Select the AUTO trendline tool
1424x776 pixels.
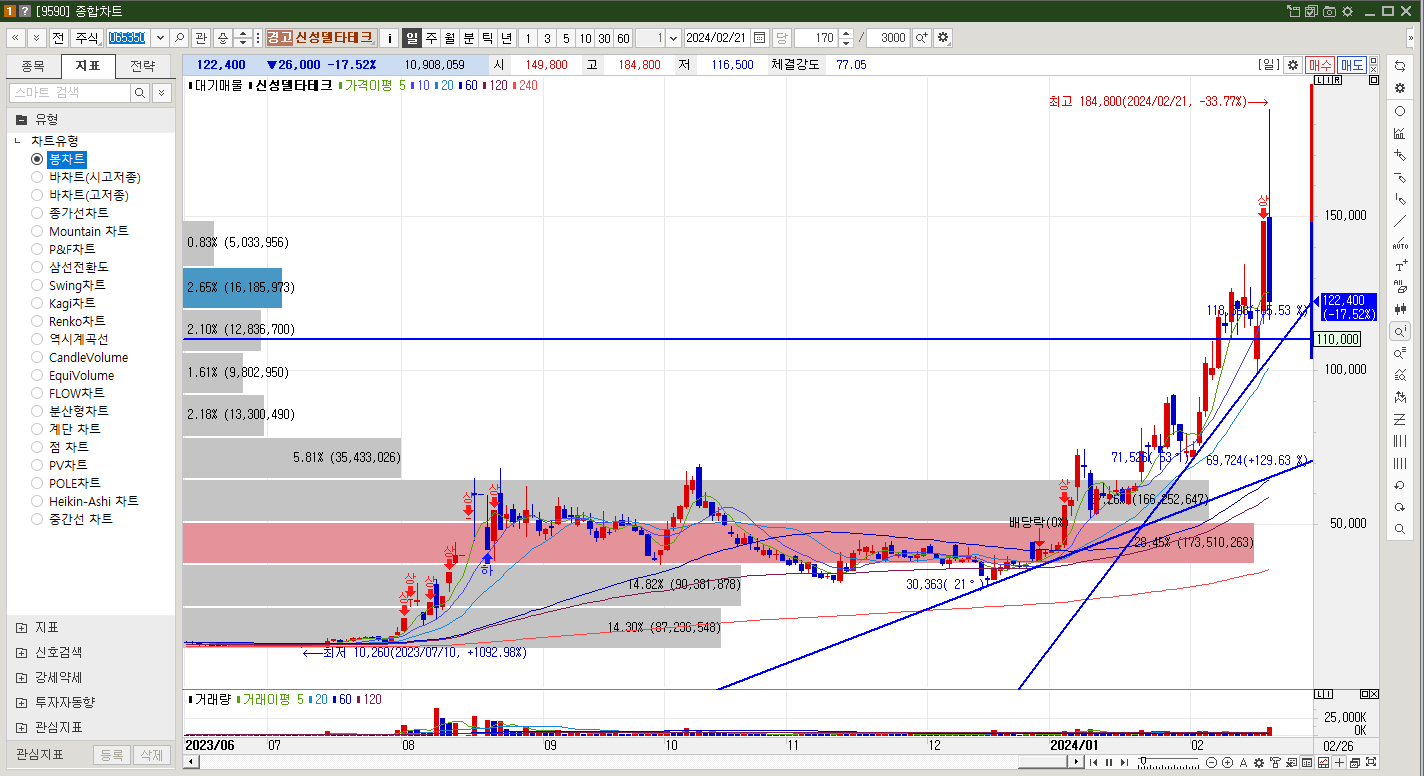point(1400,244)
